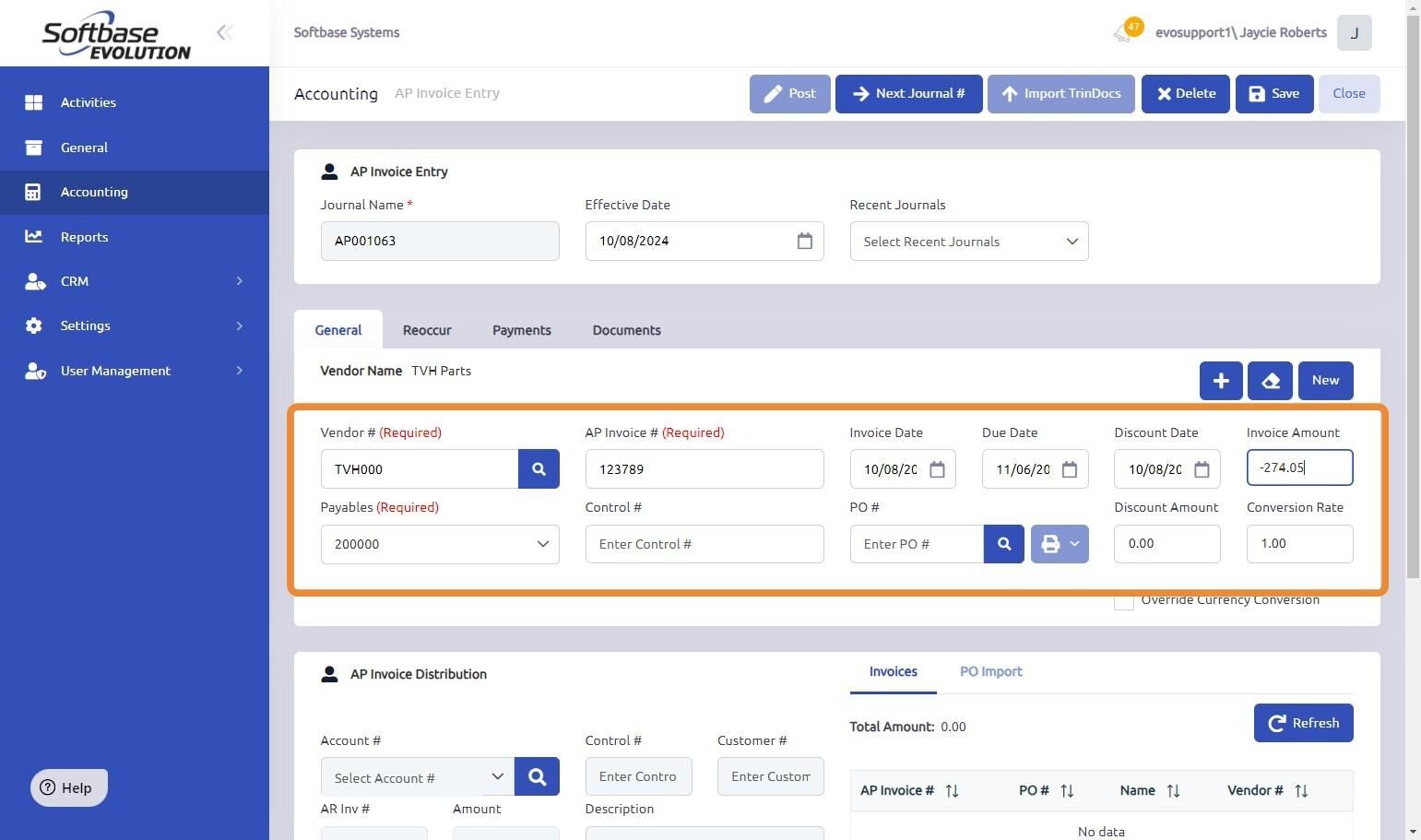This screenshot has width=1421, height=840.
Task: Expand the Payables 200000 dropdown
Action: [x=439, y=544]
